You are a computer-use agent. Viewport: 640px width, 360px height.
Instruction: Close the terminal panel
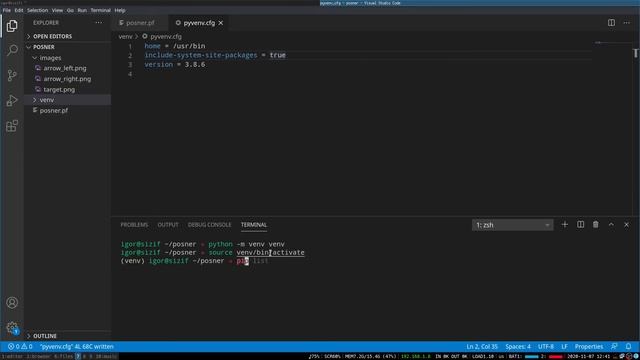[627, 224]
